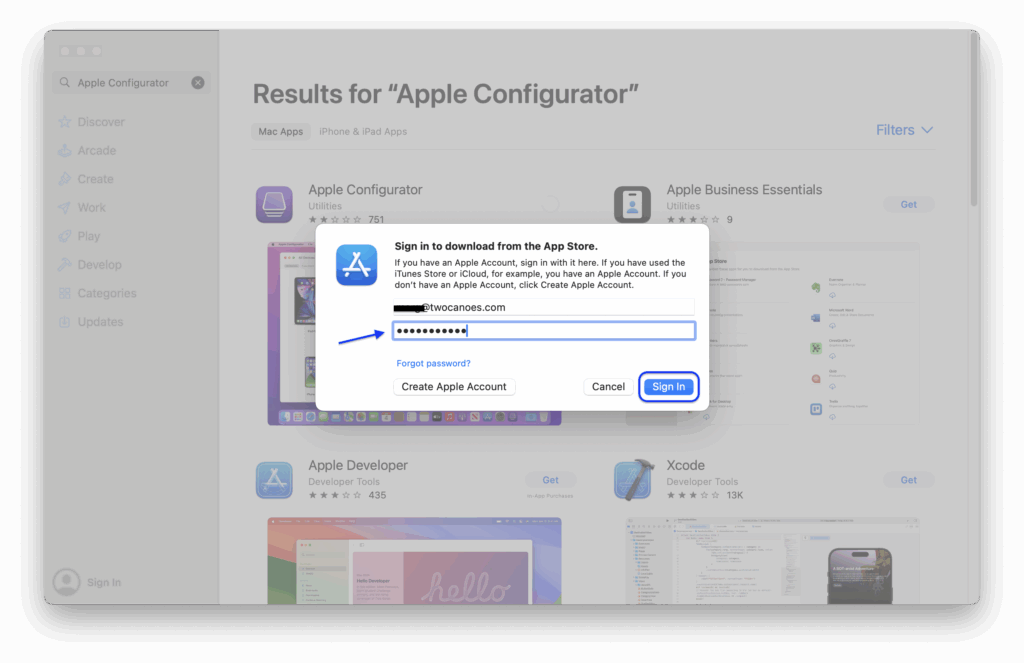The height and width of the screenshot is (663, 1024).
Task: Get the Xcode app
Action: [x=908, y=480]
